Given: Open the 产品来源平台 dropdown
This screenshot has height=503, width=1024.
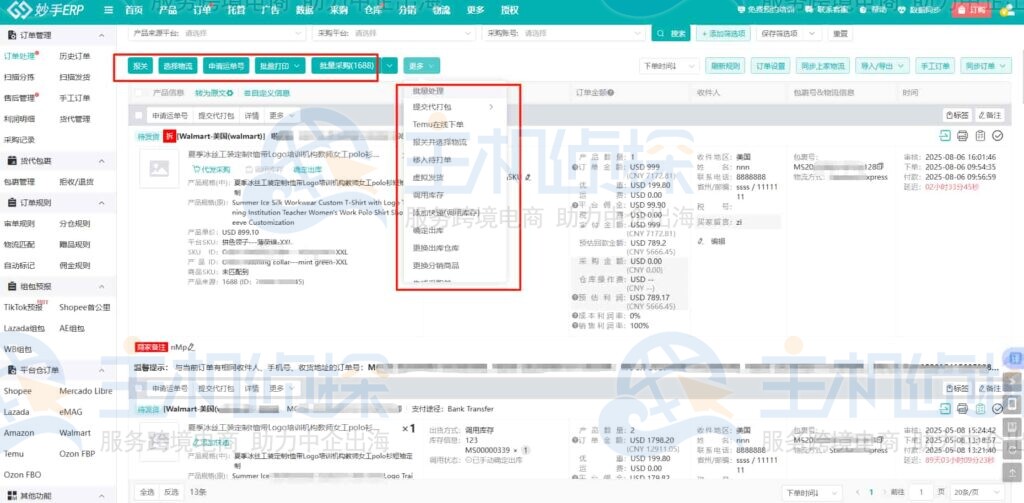Looking at the screenshot, I should 219,33.
